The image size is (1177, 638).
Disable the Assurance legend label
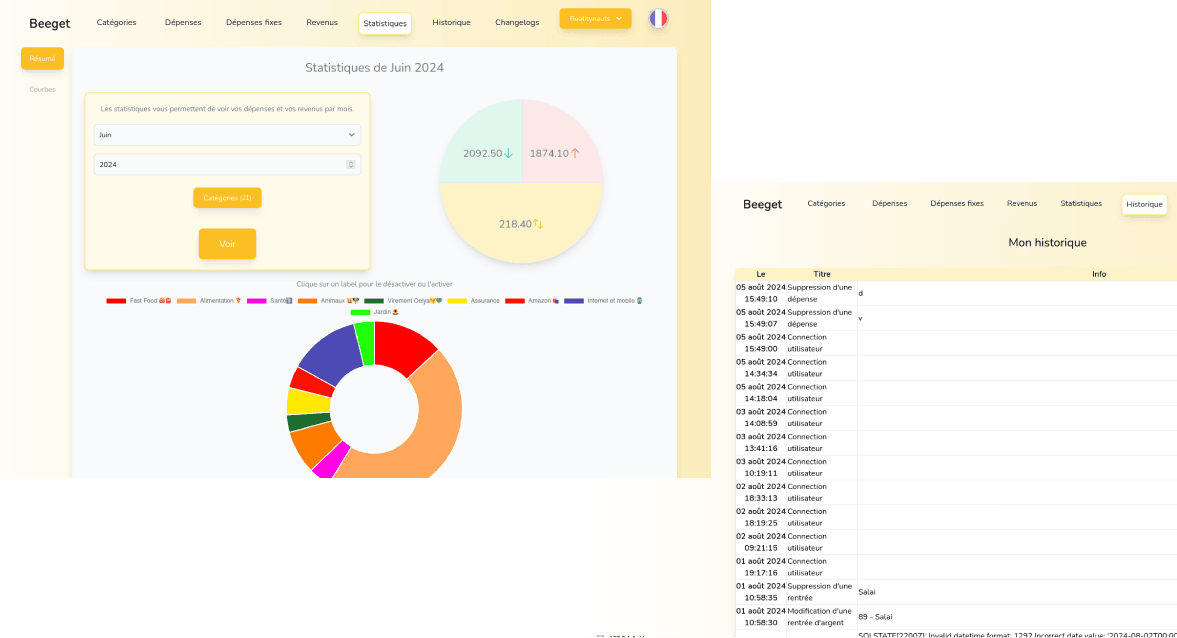point(484,300)
